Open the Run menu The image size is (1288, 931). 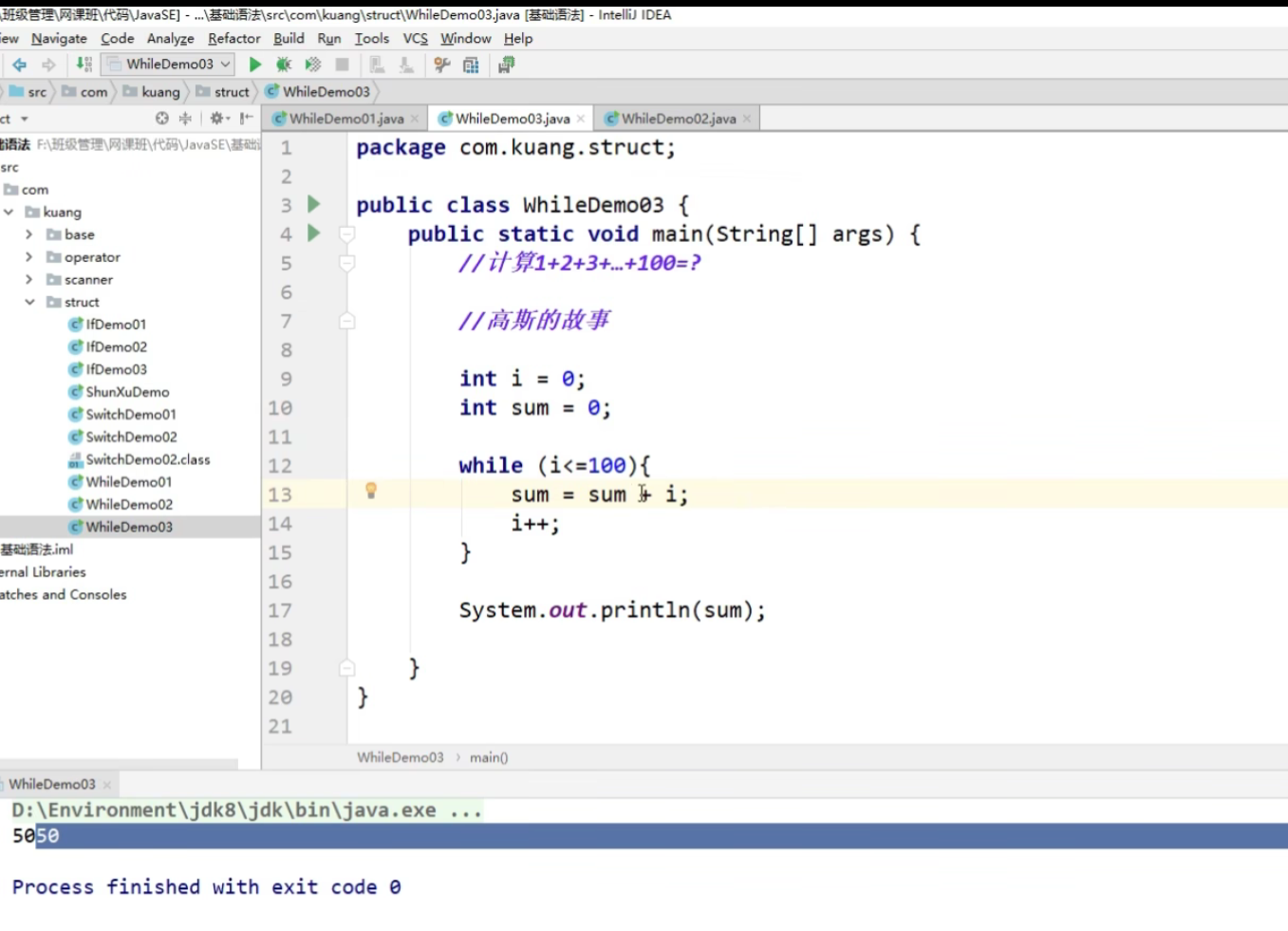pyautogui.click(x=329, y=39)
